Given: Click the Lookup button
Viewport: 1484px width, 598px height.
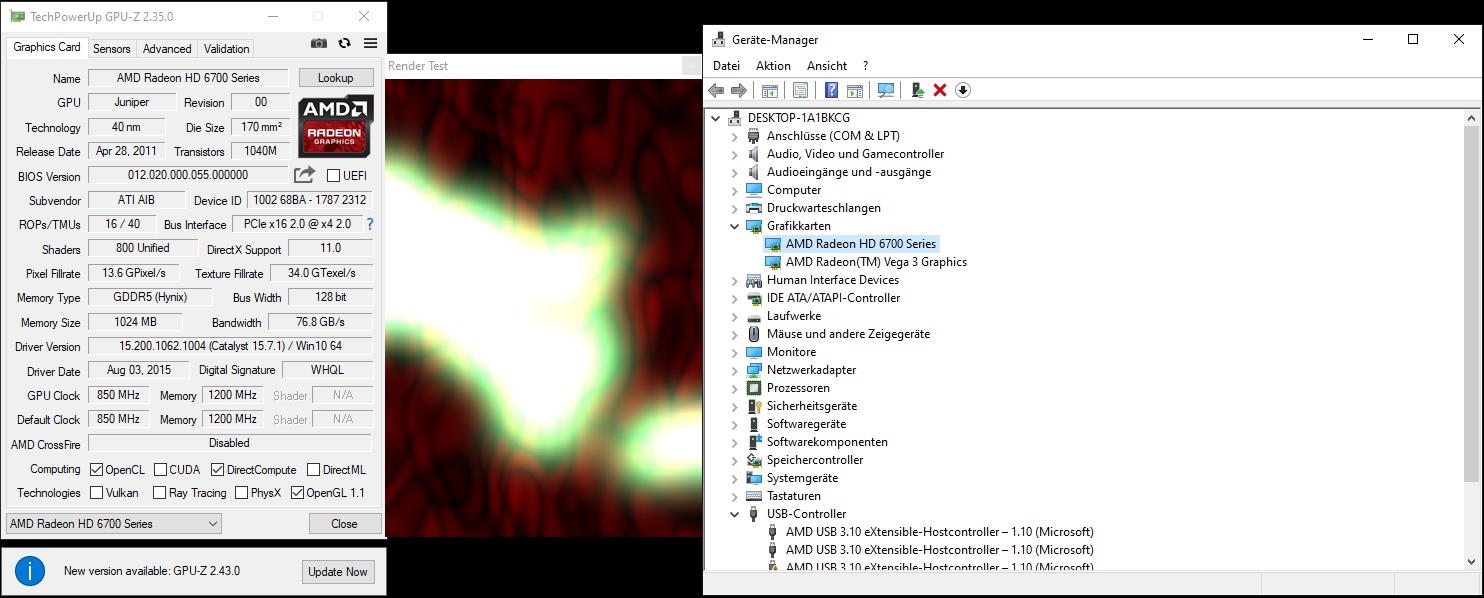Looking at the screenshot, I should (336, 78).
